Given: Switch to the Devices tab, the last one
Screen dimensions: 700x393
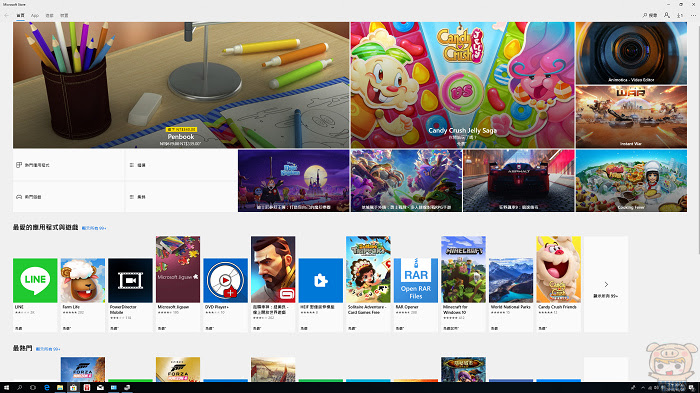Looking at the screenshot, I should point(64,15).
